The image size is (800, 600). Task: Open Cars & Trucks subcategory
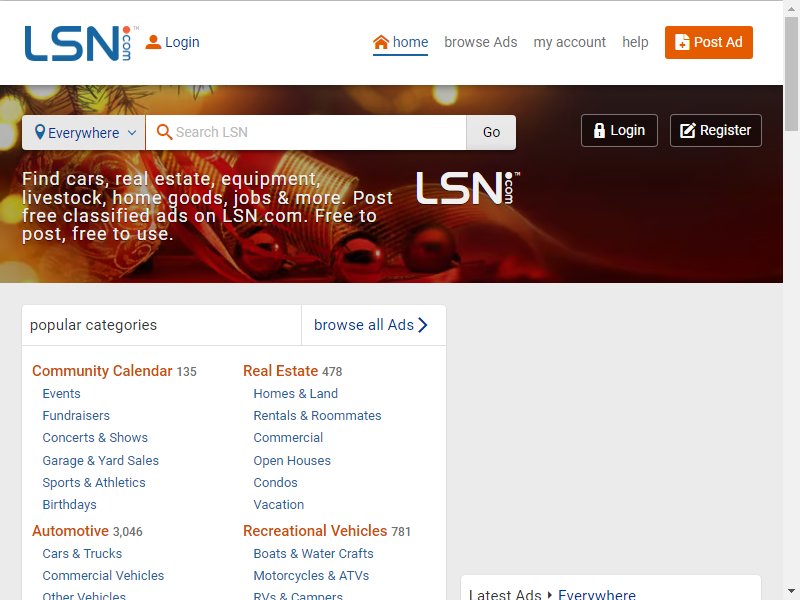82,554
